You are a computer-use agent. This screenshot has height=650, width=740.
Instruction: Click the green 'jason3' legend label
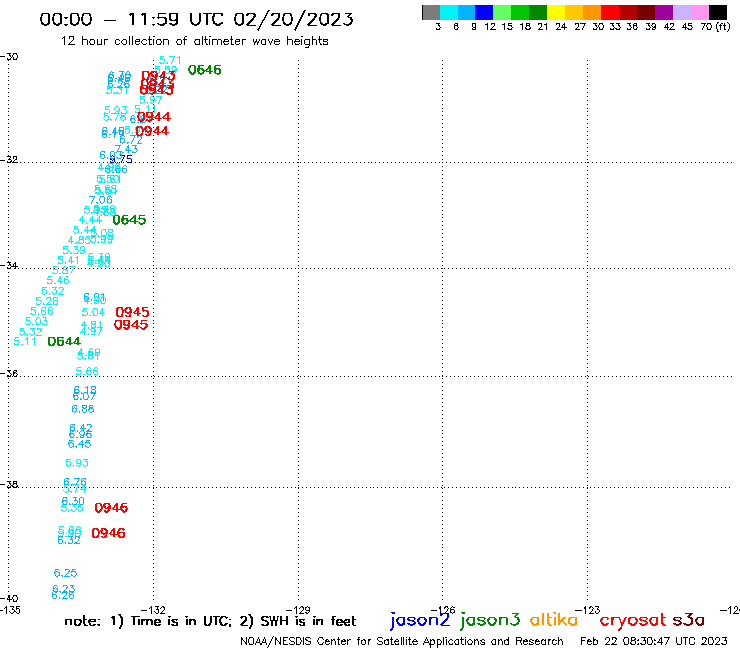point(490,620)
